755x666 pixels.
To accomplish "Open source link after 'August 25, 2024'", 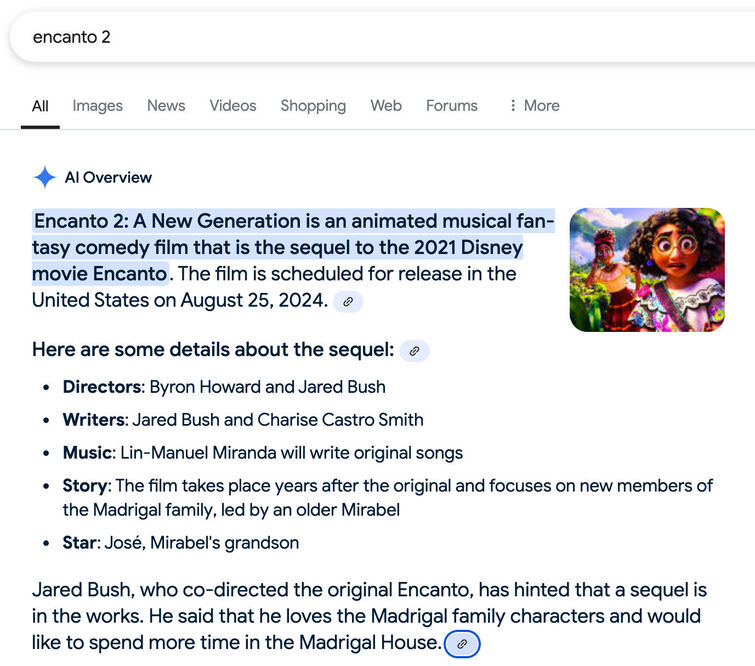I will click(x=348, y=302).
